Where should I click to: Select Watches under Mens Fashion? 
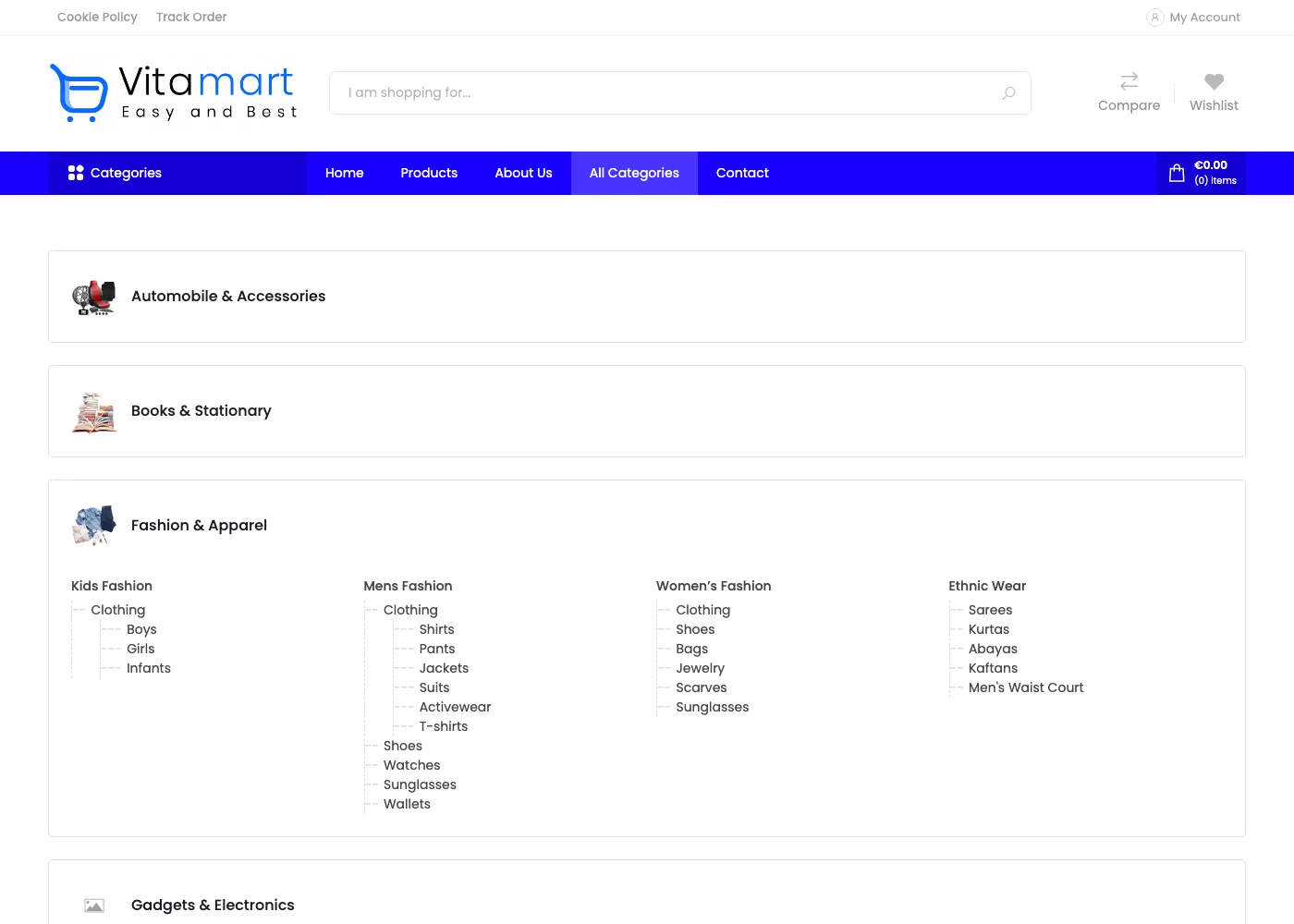click(x=412, y=765)
